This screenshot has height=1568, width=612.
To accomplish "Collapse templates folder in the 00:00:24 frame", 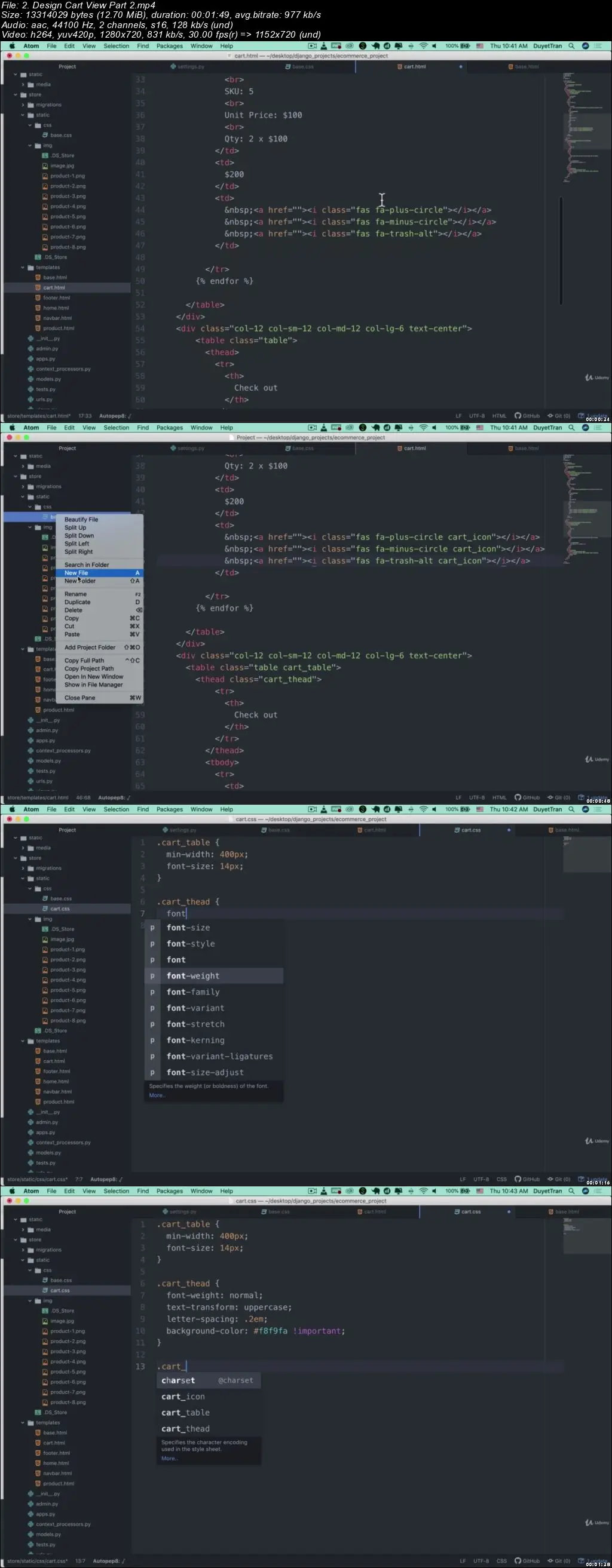I will [x=23, y=267].
